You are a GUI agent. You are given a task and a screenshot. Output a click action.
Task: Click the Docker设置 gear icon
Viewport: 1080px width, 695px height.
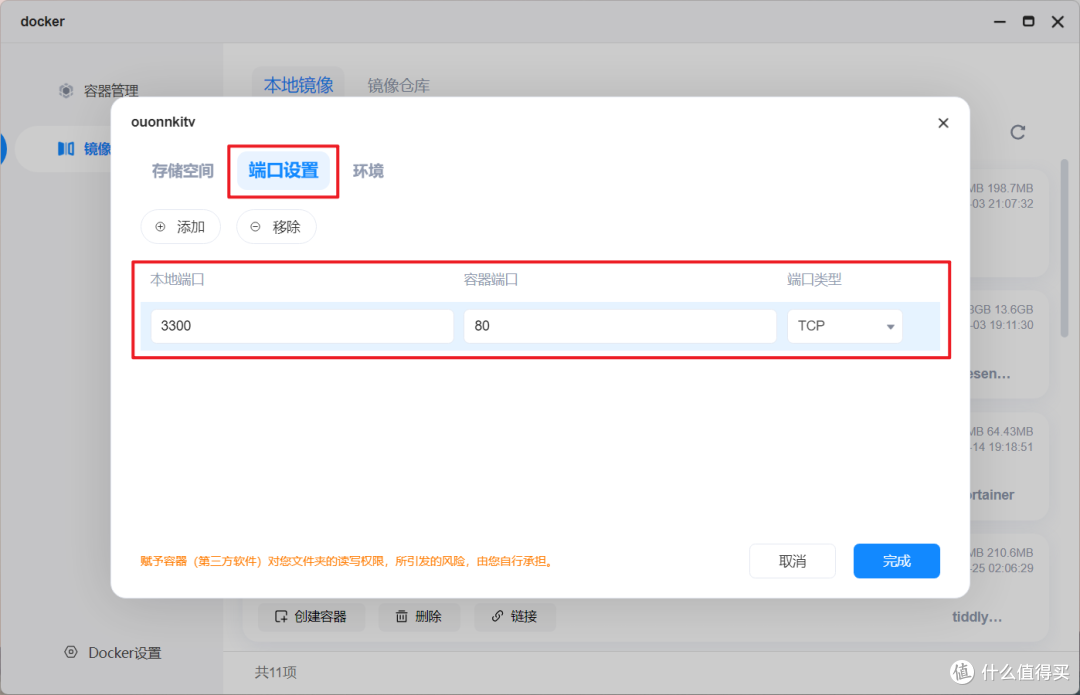pos(71,652)
